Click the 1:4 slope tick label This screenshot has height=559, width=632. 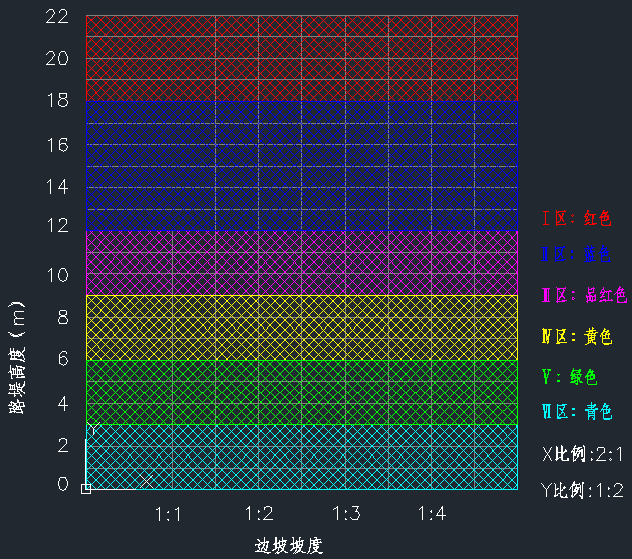pos(432,514)
